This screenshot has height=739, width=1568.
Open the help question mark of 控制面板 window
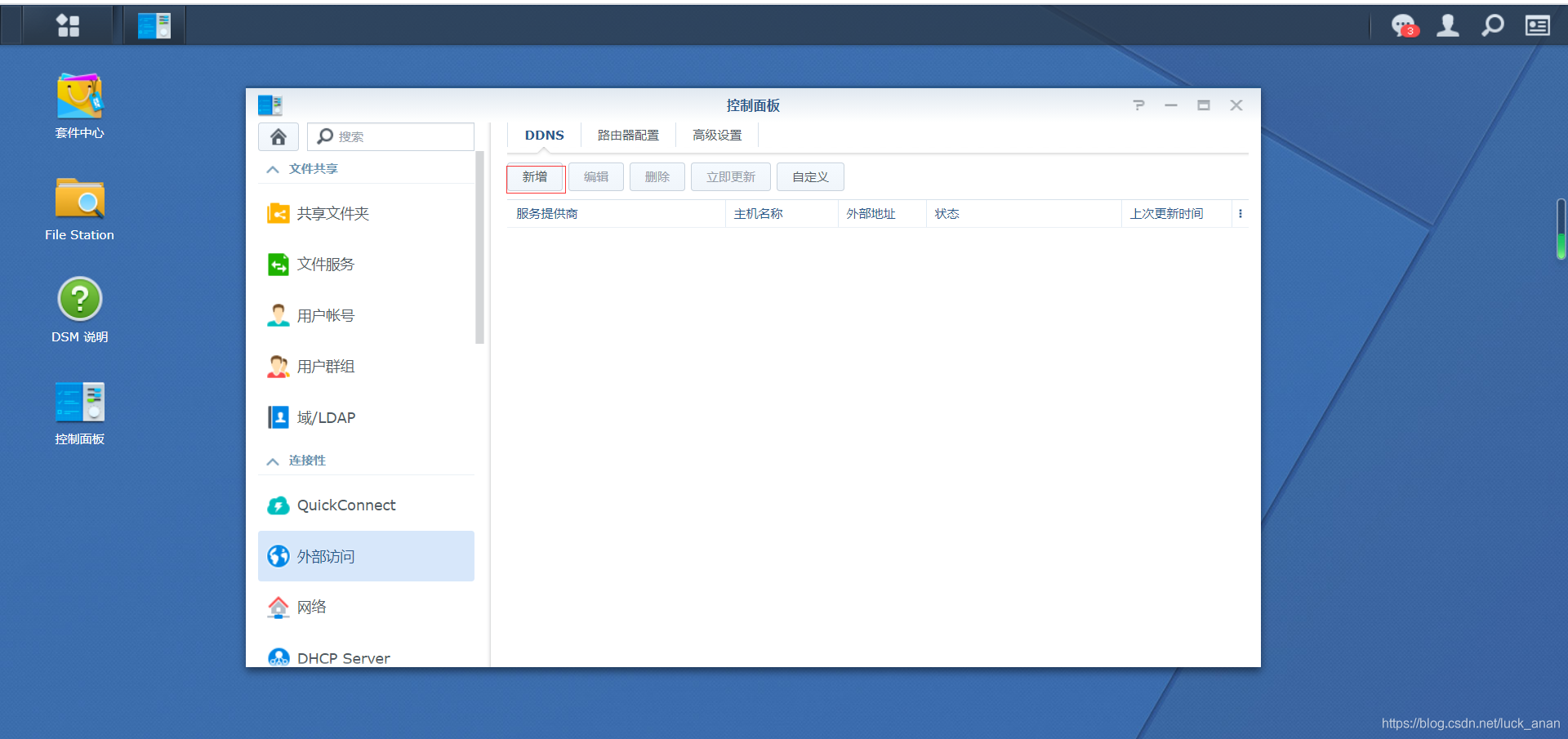point(1138,105)
